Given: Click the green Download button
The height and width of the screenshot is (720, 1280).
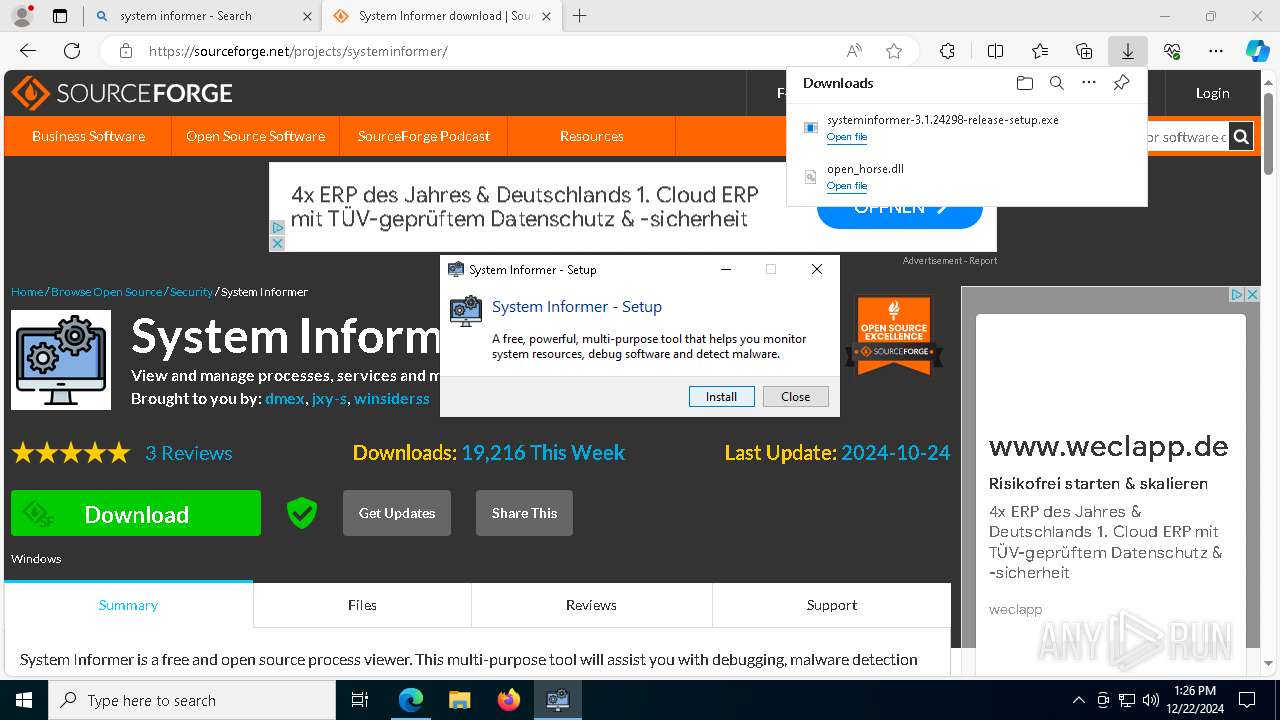Looking at the screenshot, I should coord(136,513).
